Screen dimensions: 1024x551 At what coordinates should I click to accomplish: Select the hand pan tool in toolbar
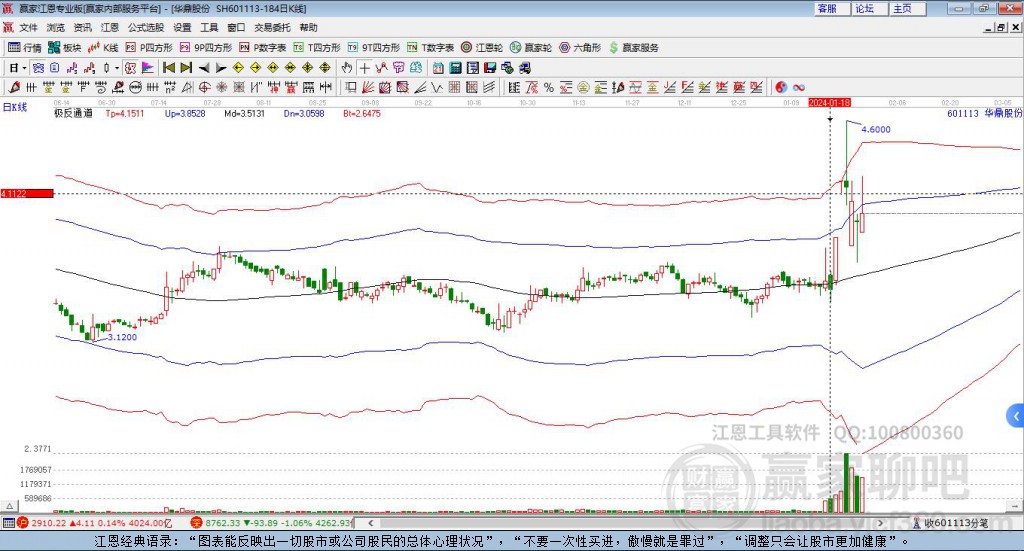coord(347,68)
